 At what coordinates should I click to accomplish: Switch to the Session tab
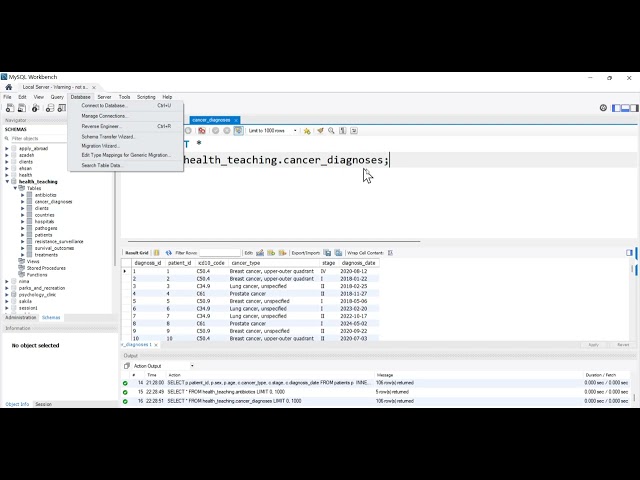[43, 404]
